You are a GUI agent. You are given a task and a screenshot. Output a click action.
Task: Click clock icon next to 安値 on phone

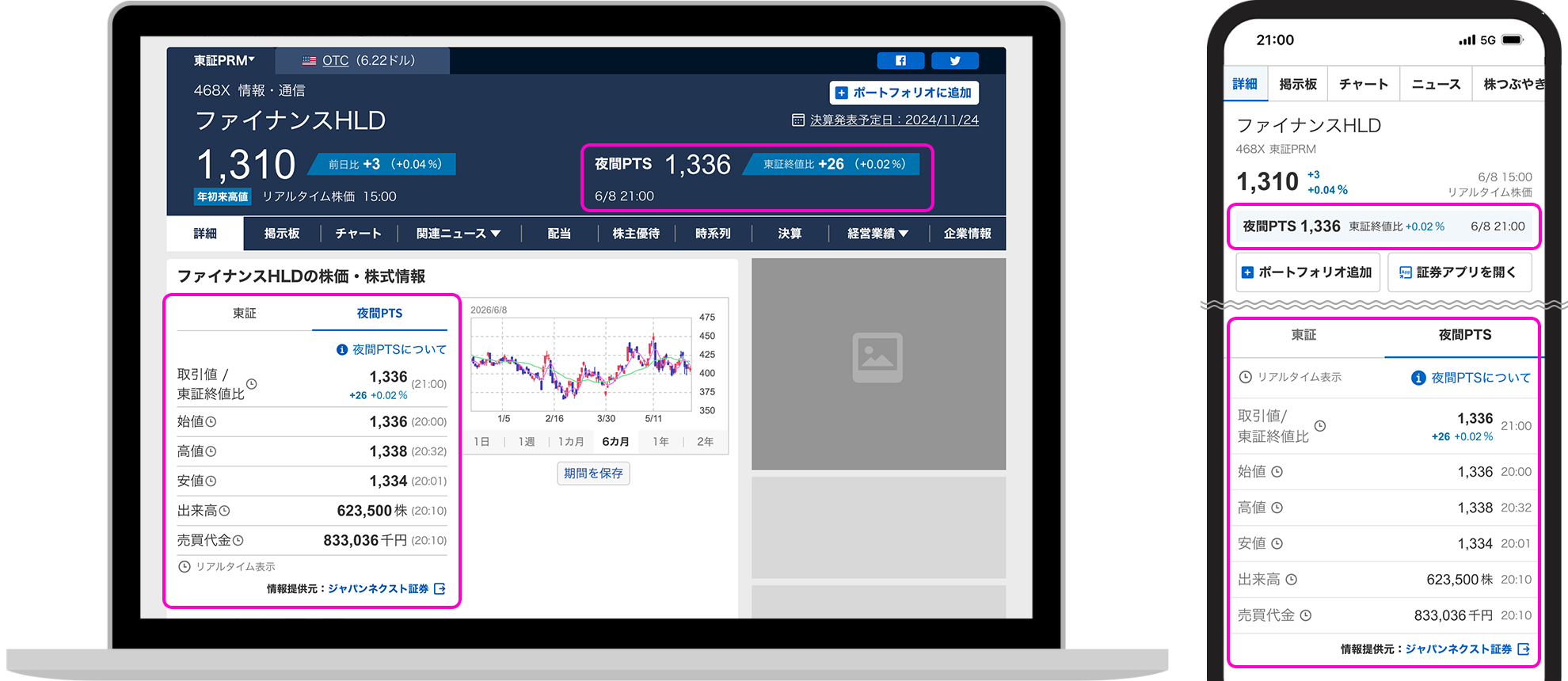(x=1277, y=543)
